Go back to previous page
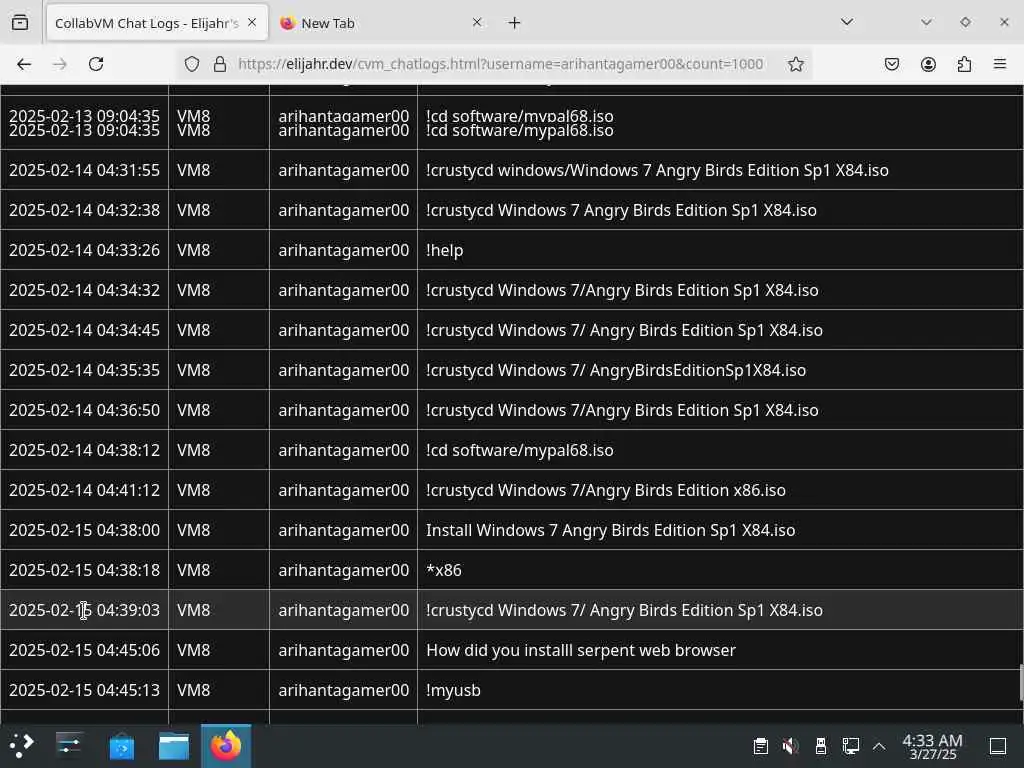This screenshot has width=1024, height=768. 24,64
